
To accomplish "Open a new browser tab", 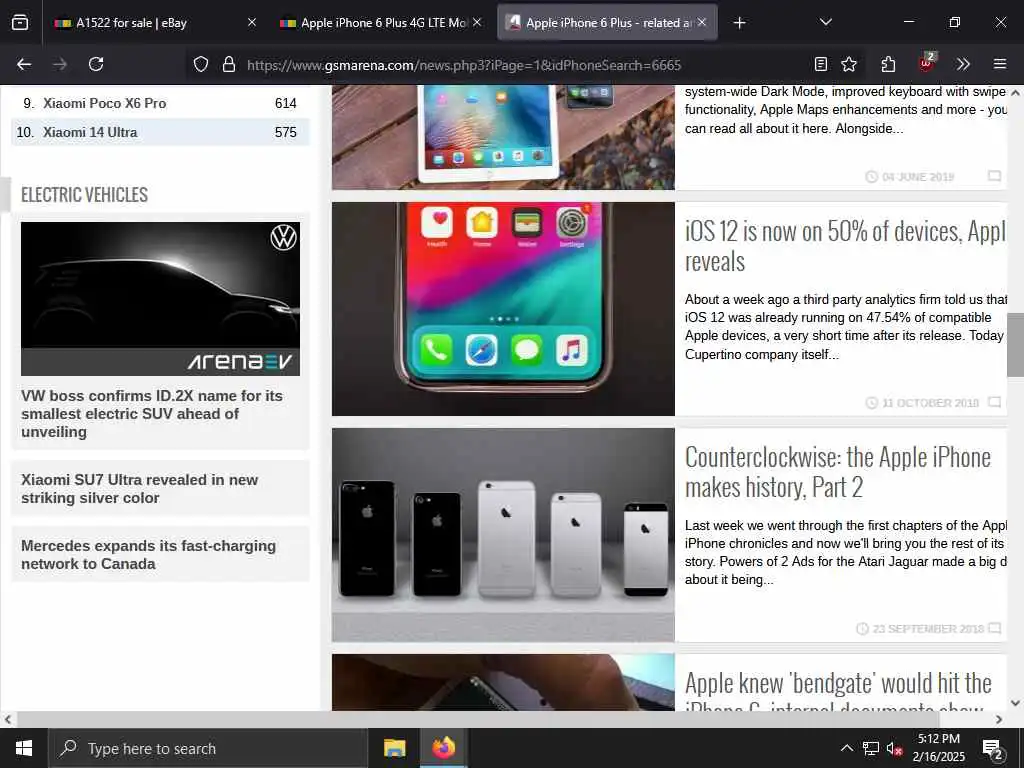I will click(x=739, y=23).
